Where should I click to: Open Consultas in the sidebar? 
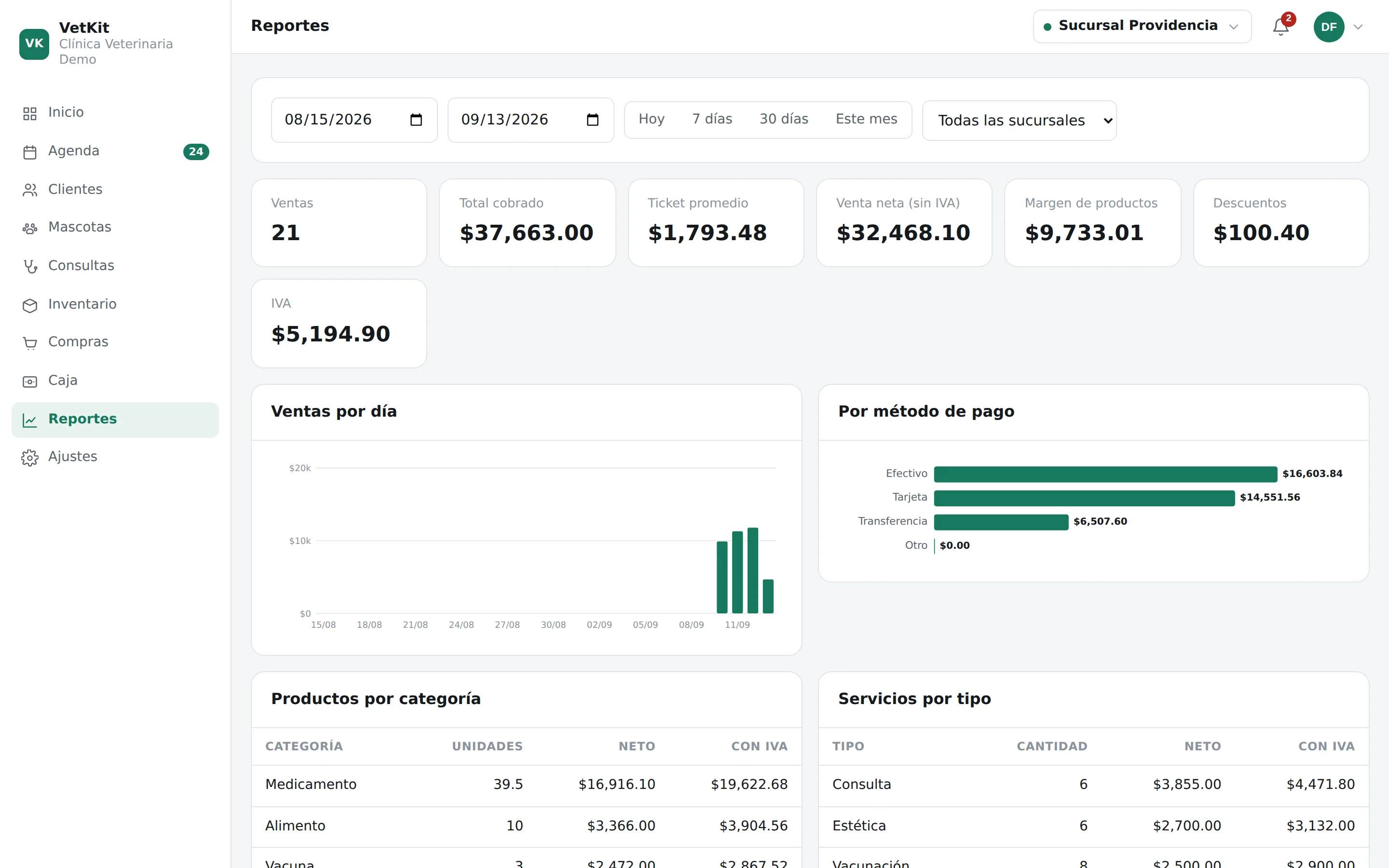click(x=115, y=266)
